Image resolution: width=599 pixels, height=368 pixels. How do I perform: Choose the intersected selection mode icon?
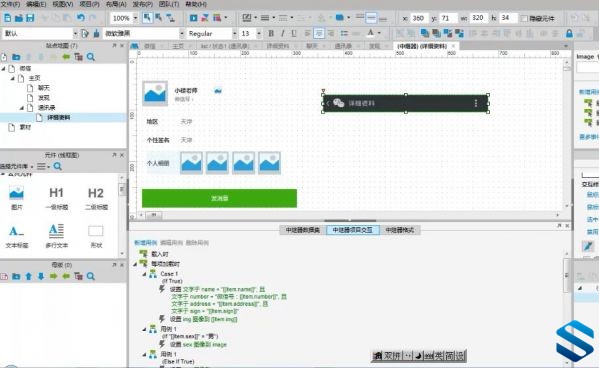click(147, 18)
